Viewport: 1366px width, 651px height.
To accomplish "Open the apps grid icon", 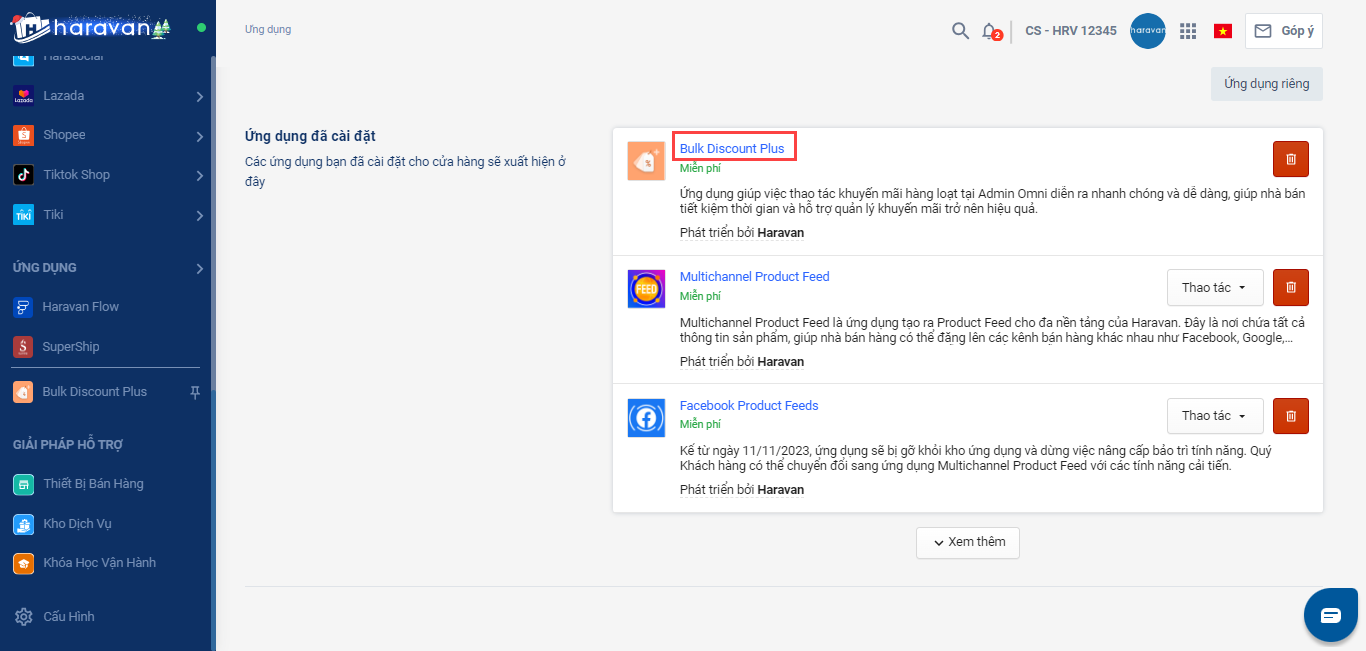I will click(1188, 31).
